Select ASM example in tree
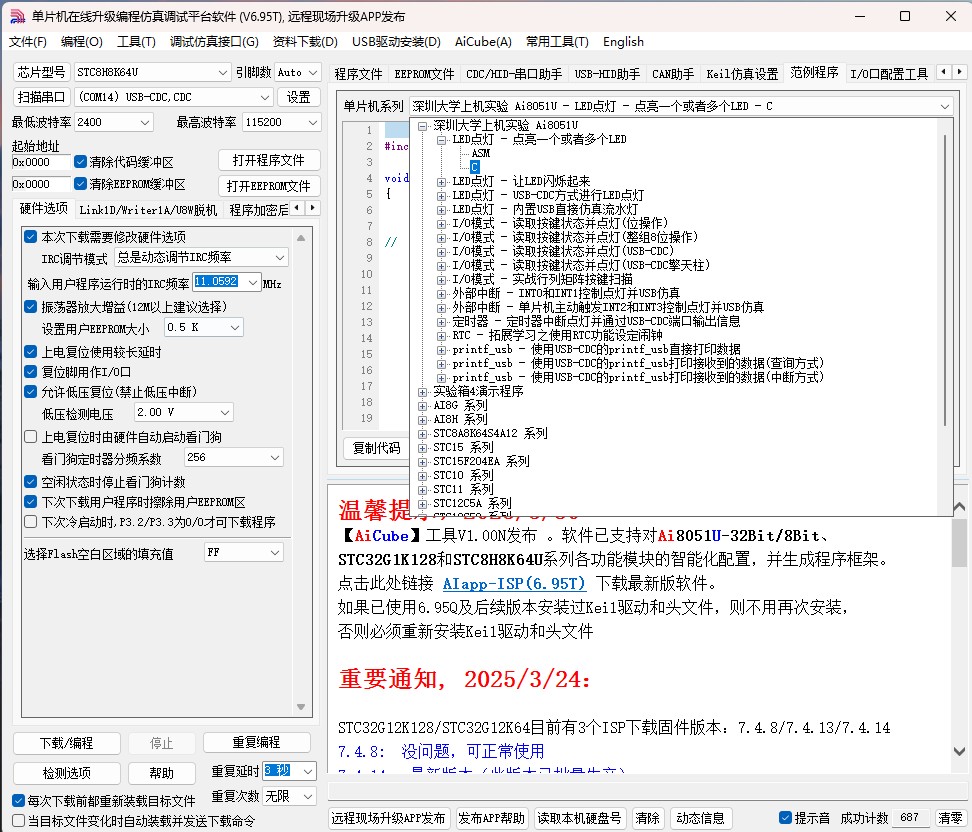This screenshot has height=832, width=972. [480, 153]
